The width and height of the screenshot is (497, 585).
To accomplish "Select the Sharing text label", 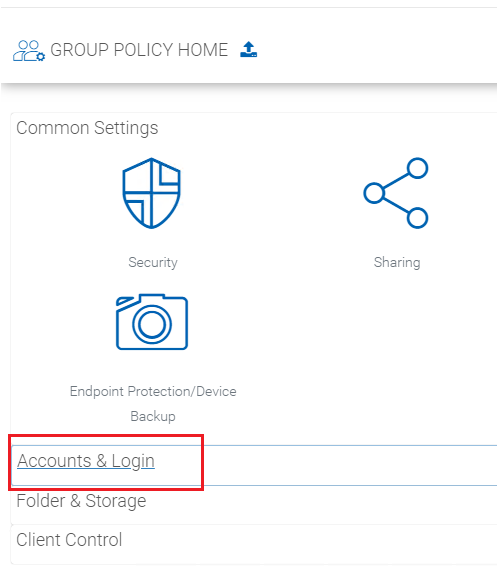I will [397, 262].
